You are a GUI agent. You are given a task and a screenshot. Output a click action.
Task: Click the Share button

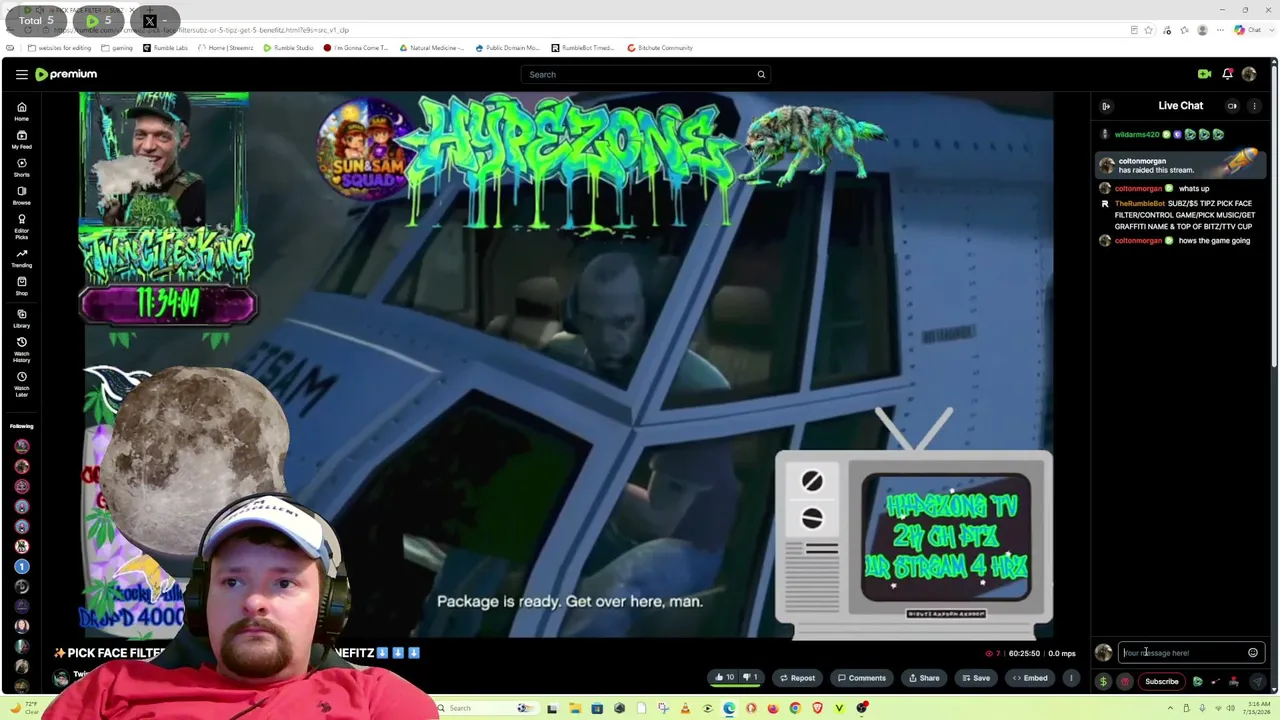tap(924, 678)
